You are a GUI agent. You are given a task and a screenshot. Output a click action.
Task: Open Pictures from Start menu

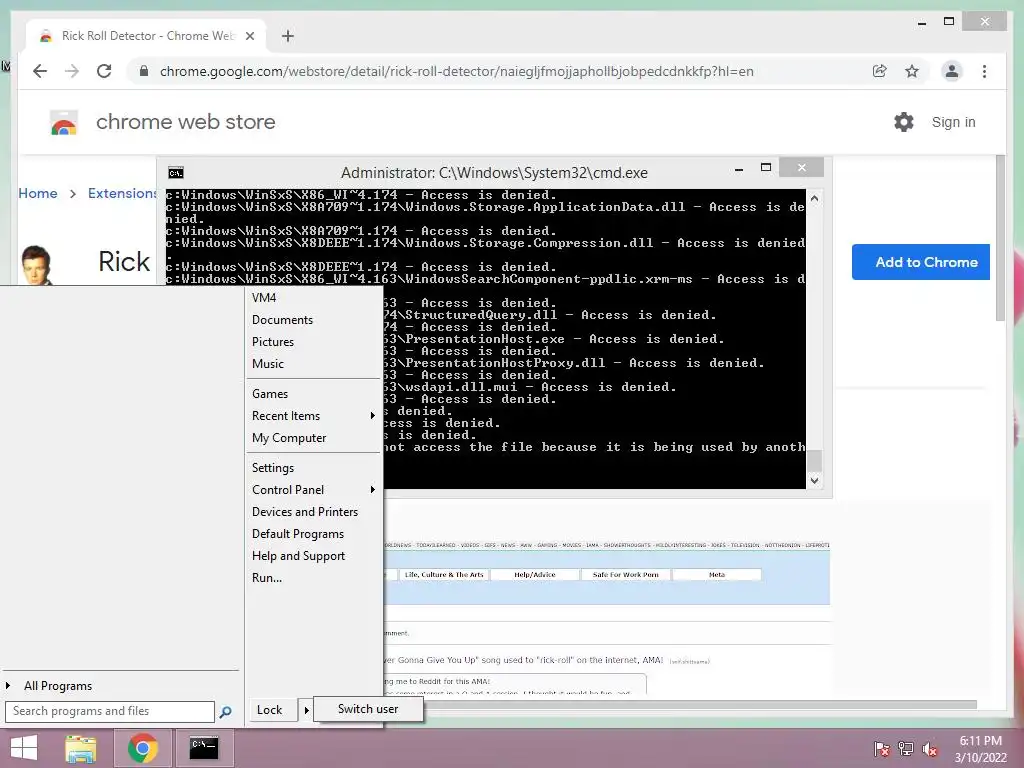273,342
